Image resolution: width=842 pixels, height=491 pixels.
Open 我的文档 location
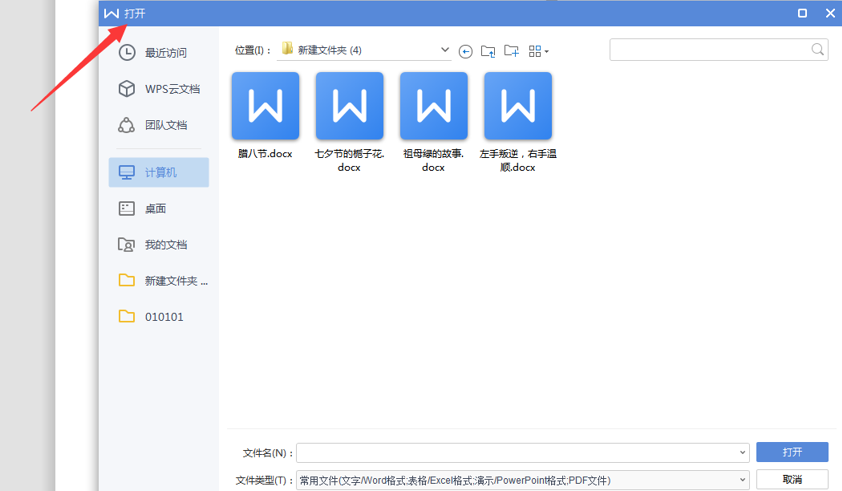click(x=158, y=245)
